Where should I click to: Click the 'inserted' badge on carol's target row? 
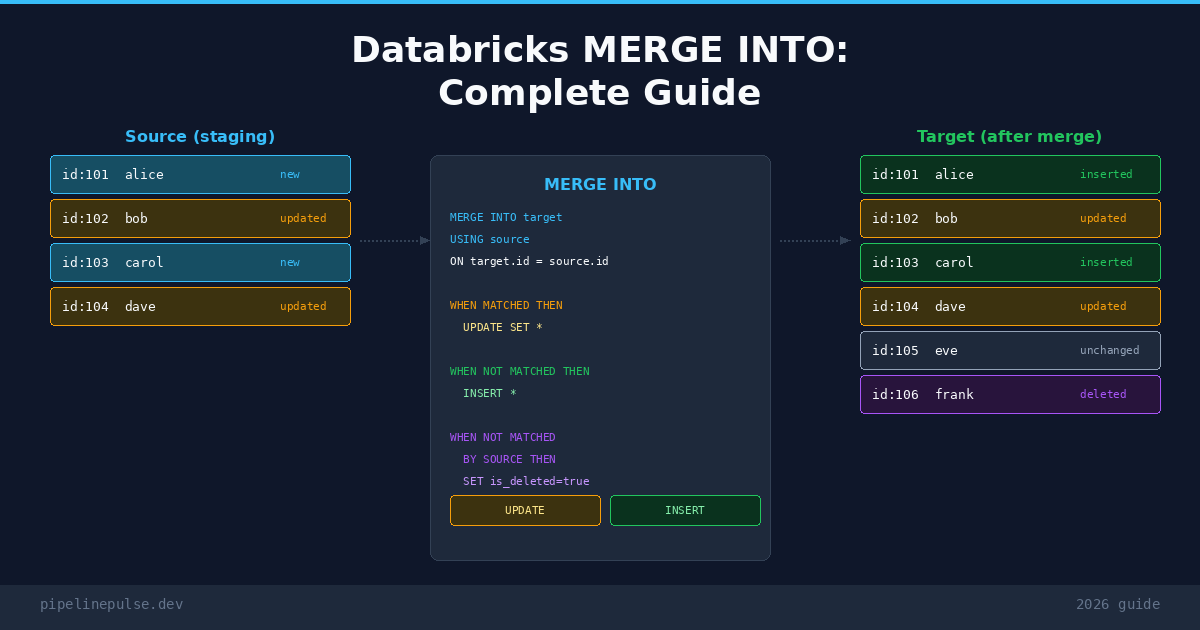click(x=1106, y=262)
